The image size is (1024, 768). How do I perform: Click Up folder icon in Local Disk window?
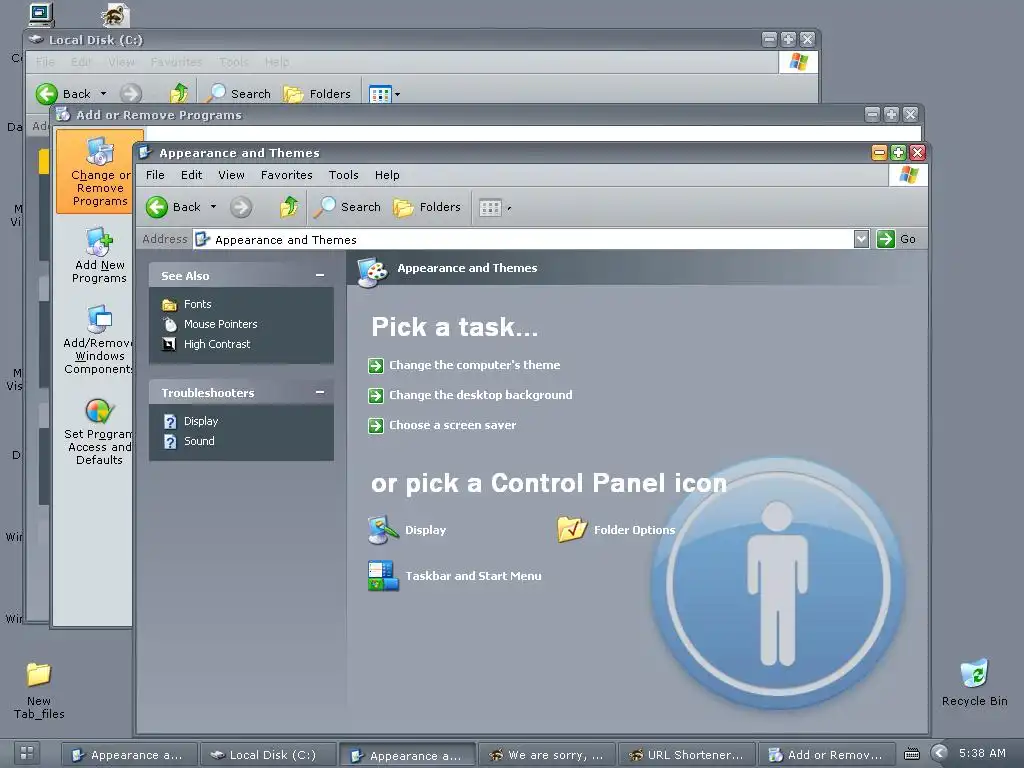pyautogui.click(x=179, y=94)
